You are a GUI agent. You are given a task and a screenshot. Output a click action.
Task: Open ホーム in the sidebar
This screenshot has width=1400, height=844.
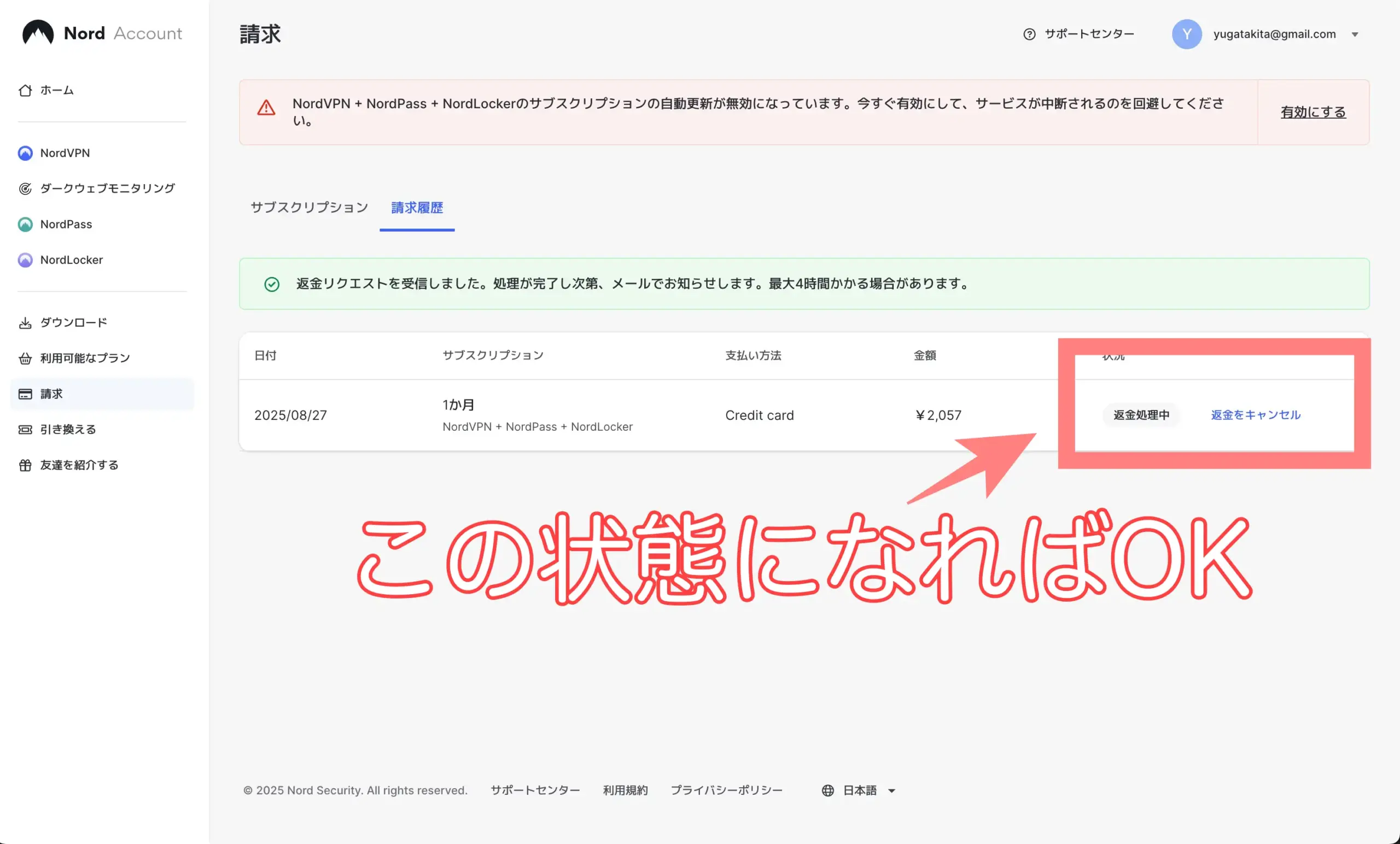[x=56, y=90]
